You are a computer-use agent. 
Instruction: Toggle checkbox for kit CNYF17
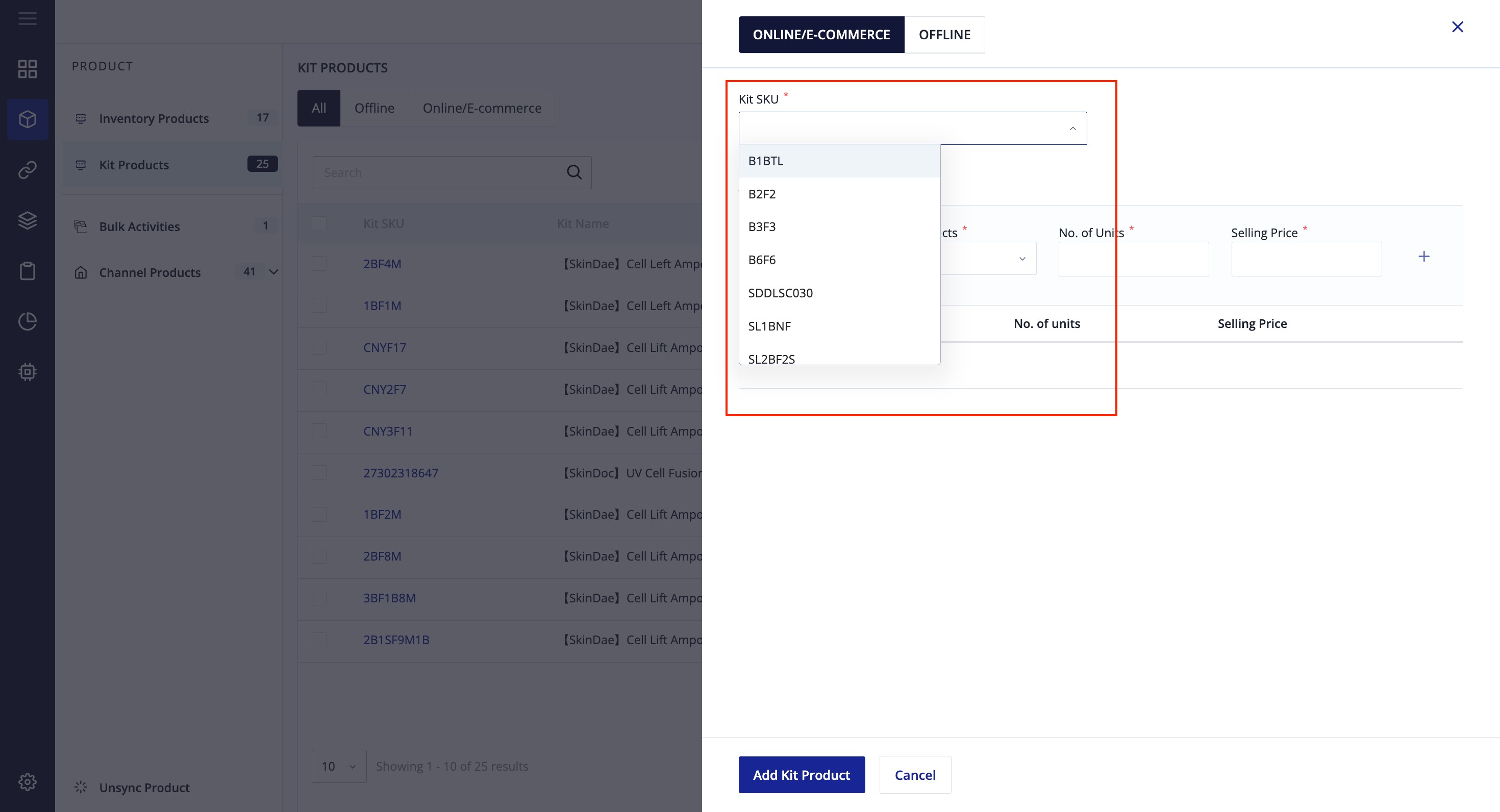pos(319,347)
